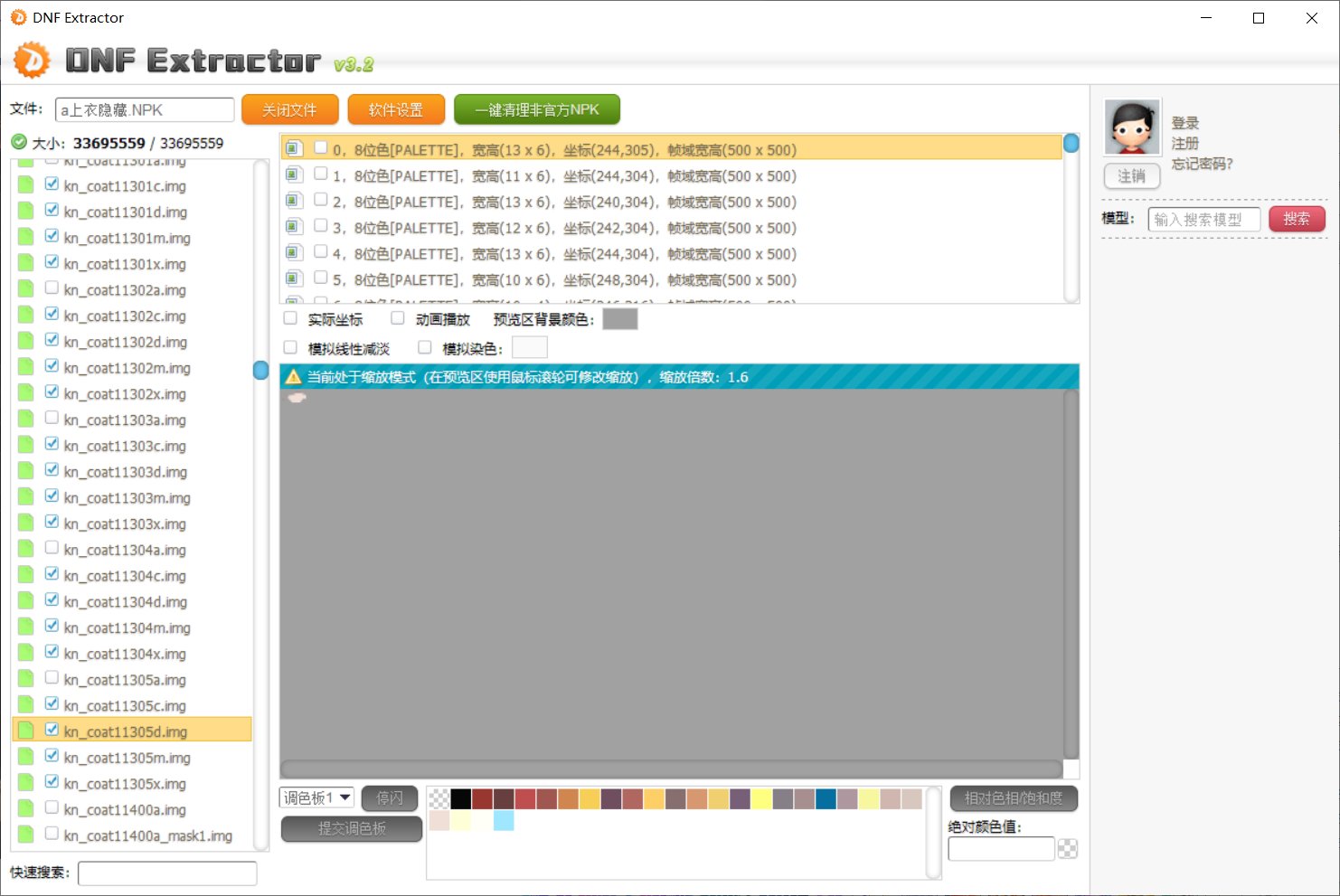Click the 快速搜索 input field
The height and width of the screenshot is (896, 1340).
[167, 872]
